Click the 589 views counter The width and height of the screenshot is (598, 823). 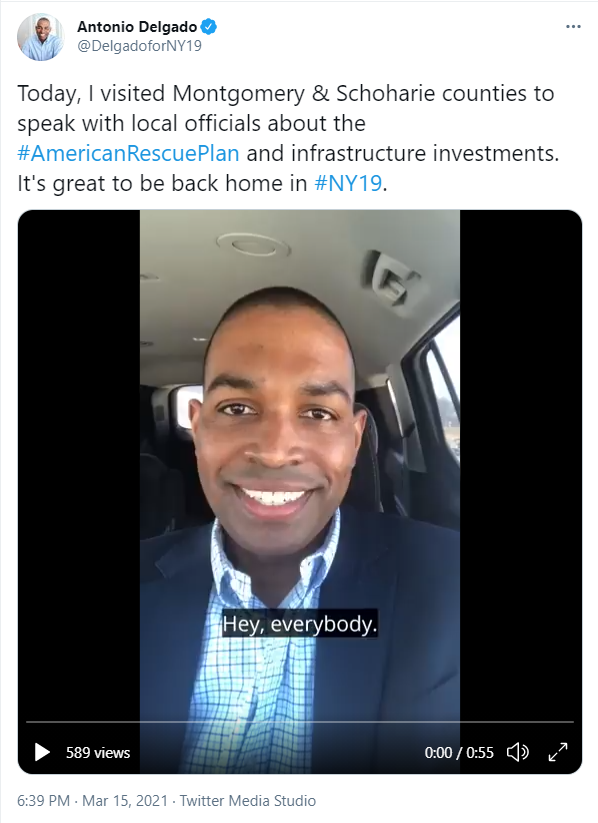(98, 753)
